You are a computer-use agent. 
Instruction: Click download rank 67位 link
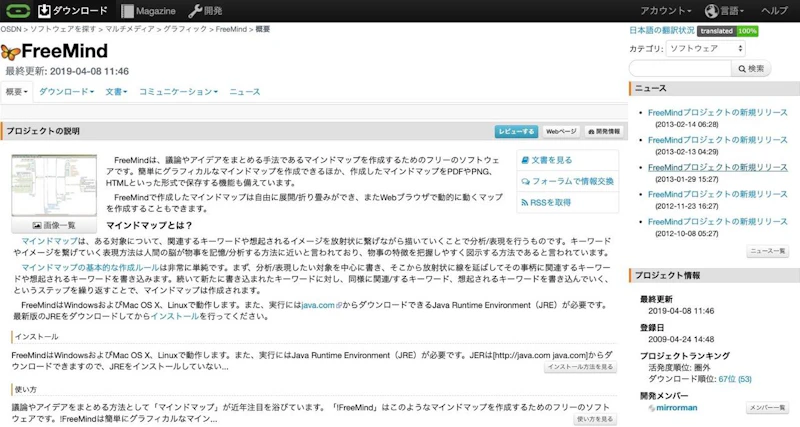tap(735, 379)
